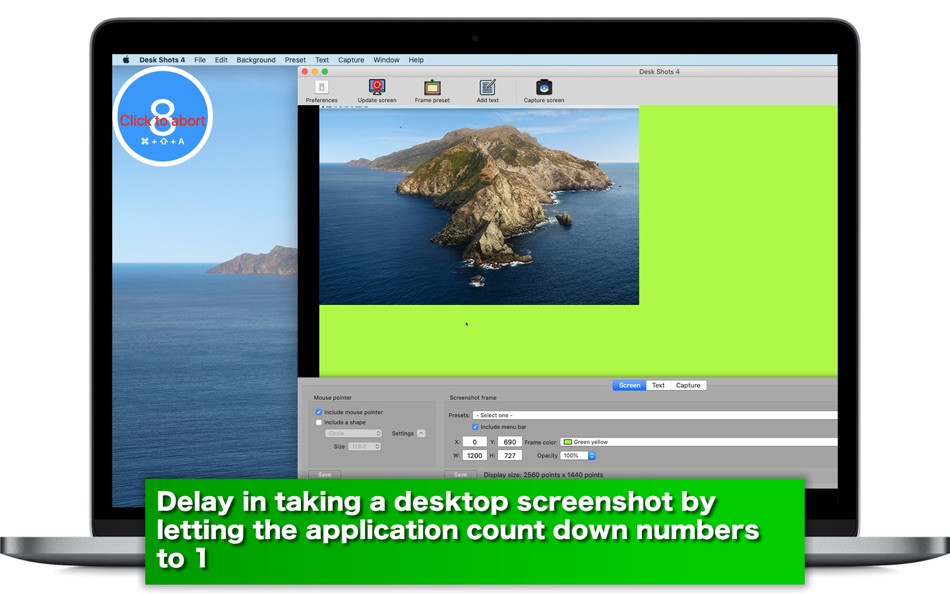Open the Background menu
Screen dimensions: 950x594
click(256, 60)
